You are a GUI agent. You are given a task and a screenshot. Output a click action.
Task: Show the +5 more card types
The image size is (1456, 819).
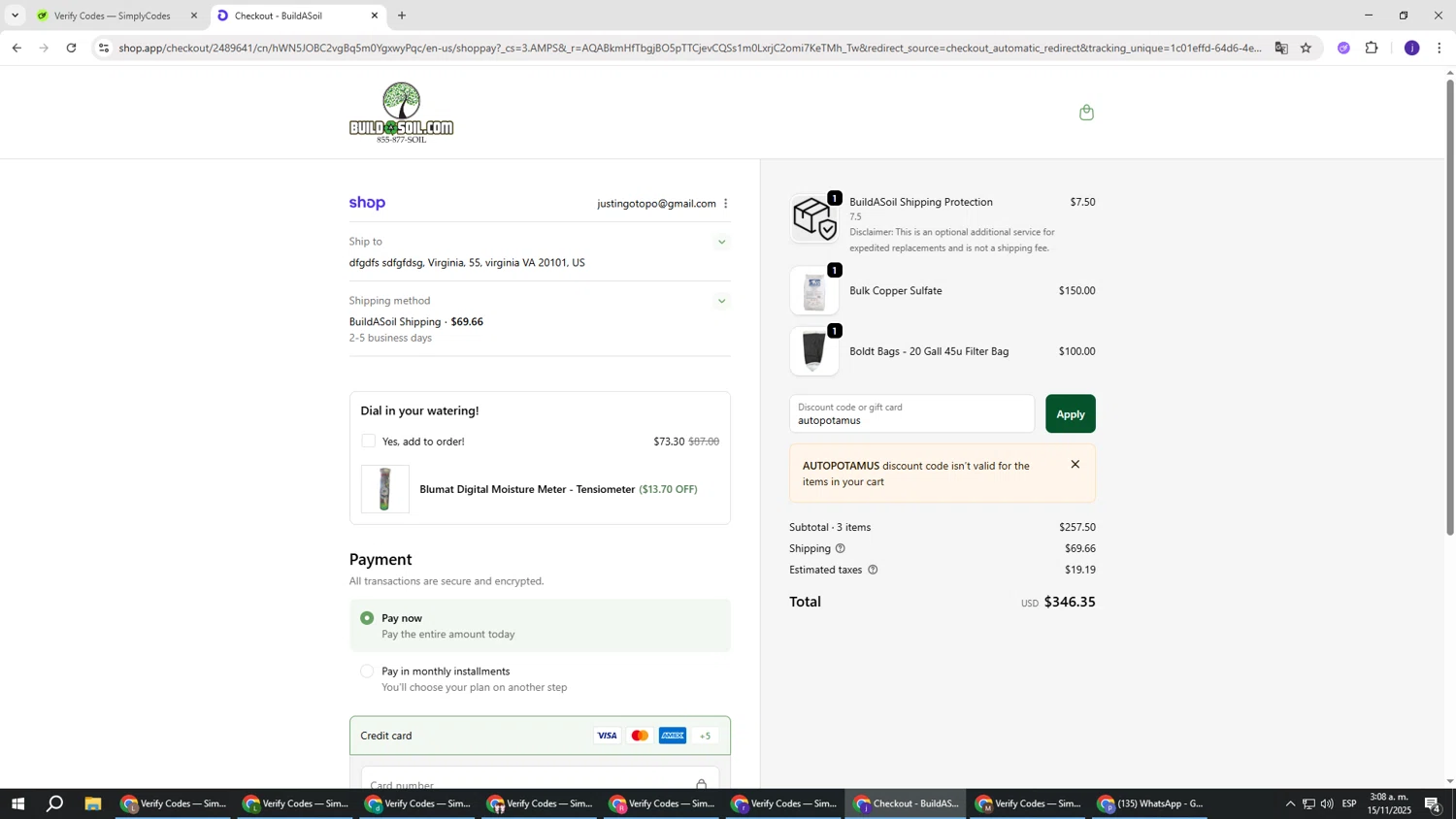coord(705,736)
